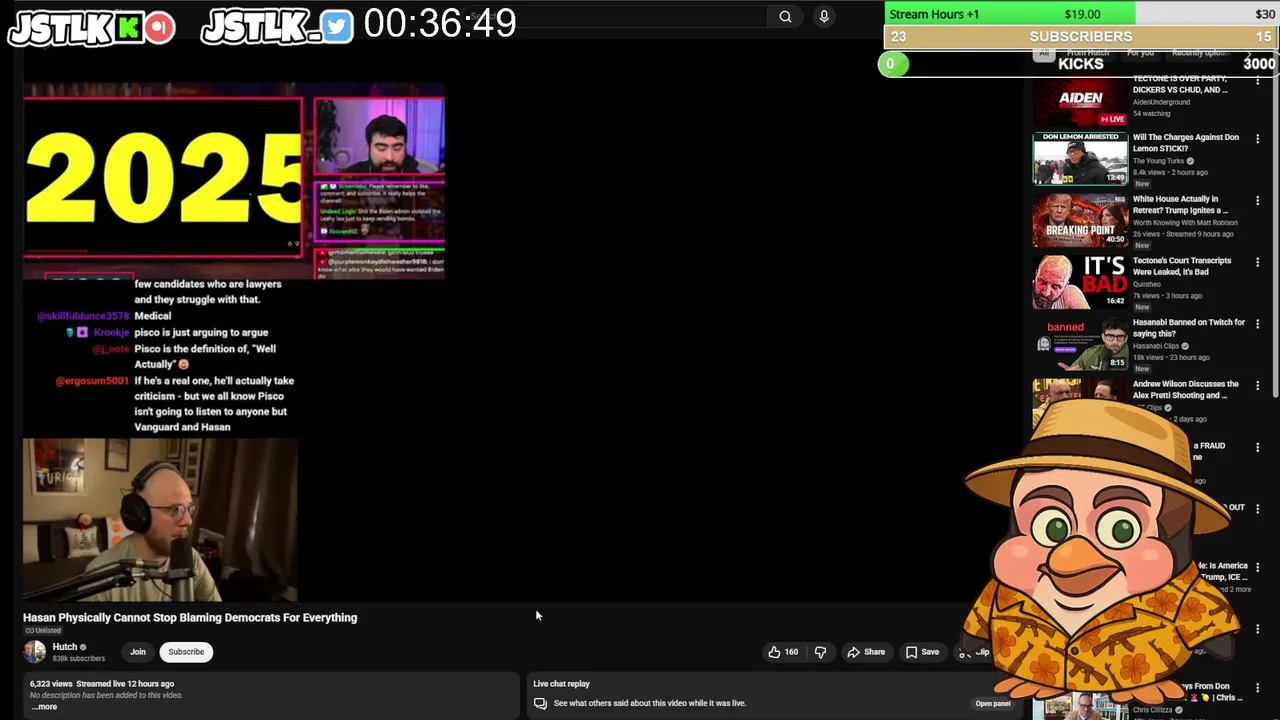Screen dimensions: 1280x720
Task: Click 'The Young Turks' channel name
Action: click(1158, 161)
